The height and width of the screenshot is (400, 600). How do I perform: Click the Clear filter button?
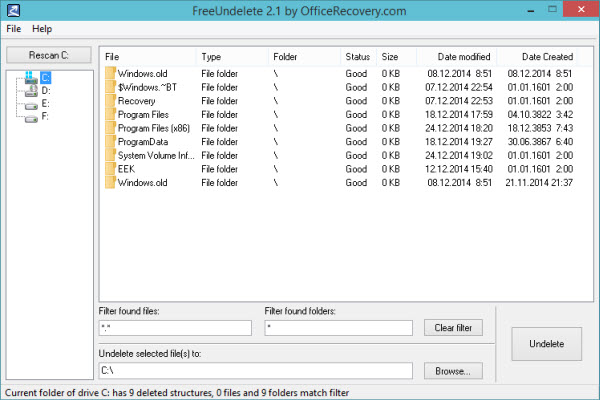(x=453, y=328)
